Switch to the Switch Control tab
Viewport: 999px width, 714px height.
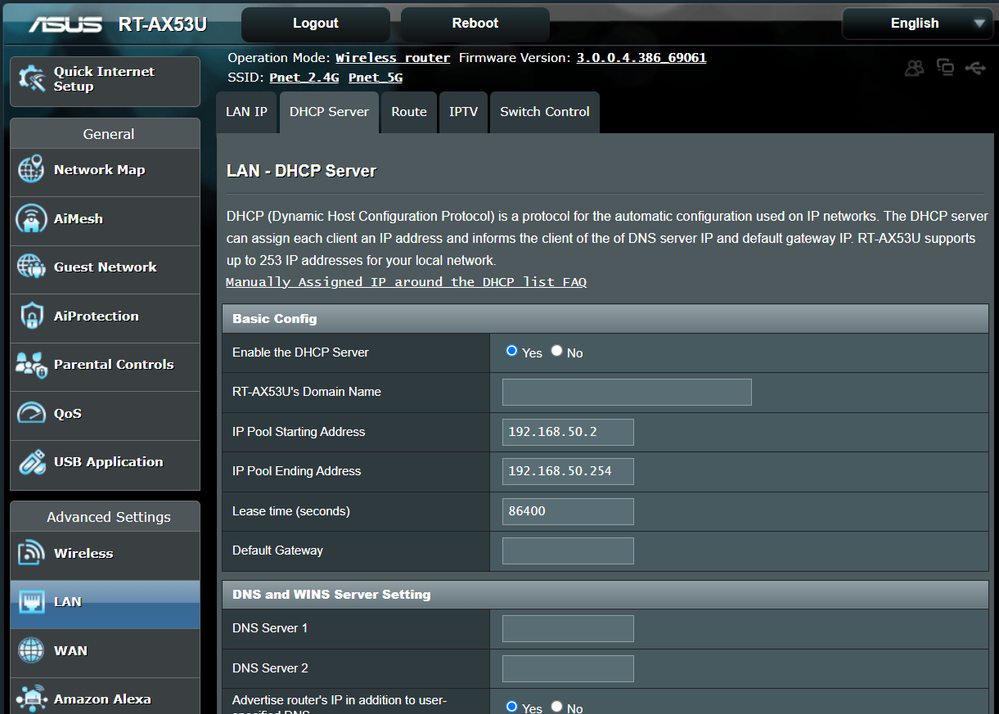click(x=544, y=112)
